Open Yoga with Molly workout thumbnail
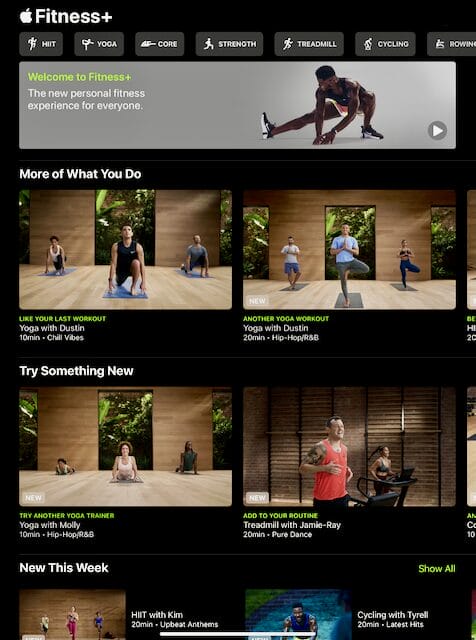 125,447
